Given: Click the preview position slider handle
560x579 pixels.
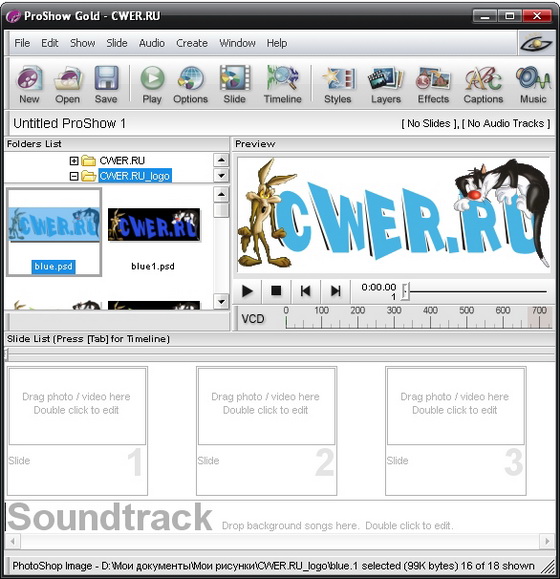Looking at the screenshot, I should 405,291.
